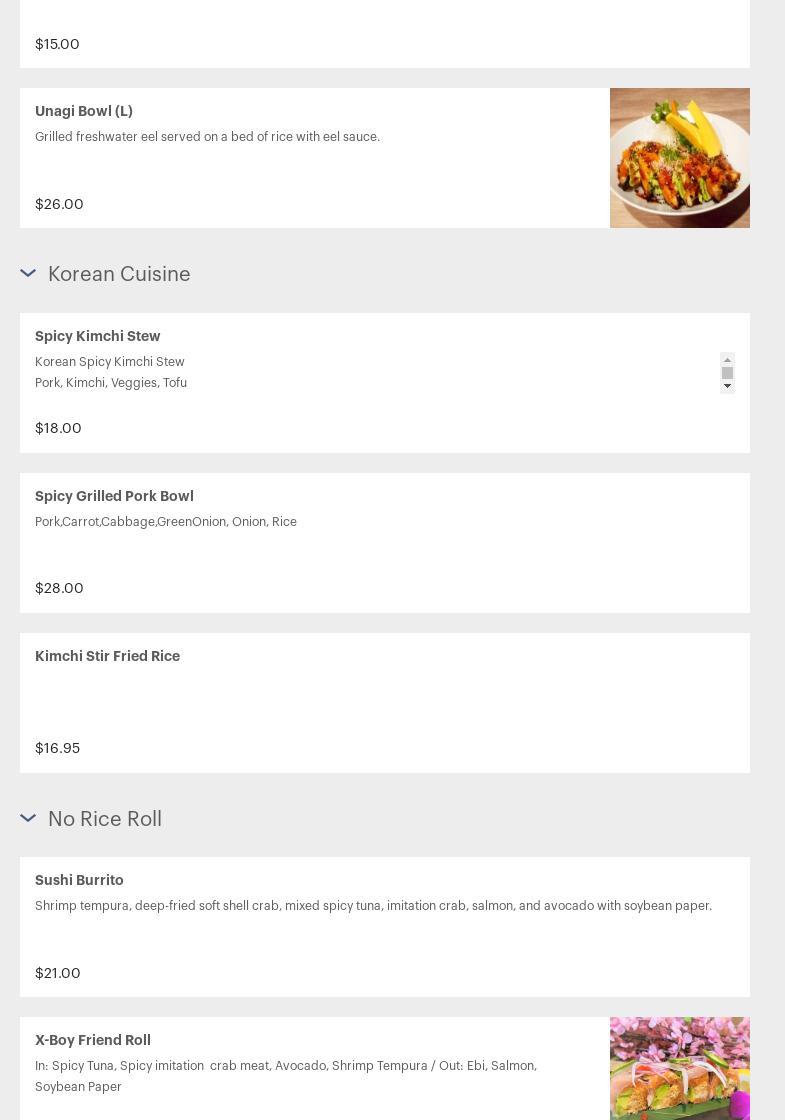Image resolution: width=785 pixels, height=1120 pixels.
Task: Click the Korean Cuisine heading text
Action: tap(119, 274)
